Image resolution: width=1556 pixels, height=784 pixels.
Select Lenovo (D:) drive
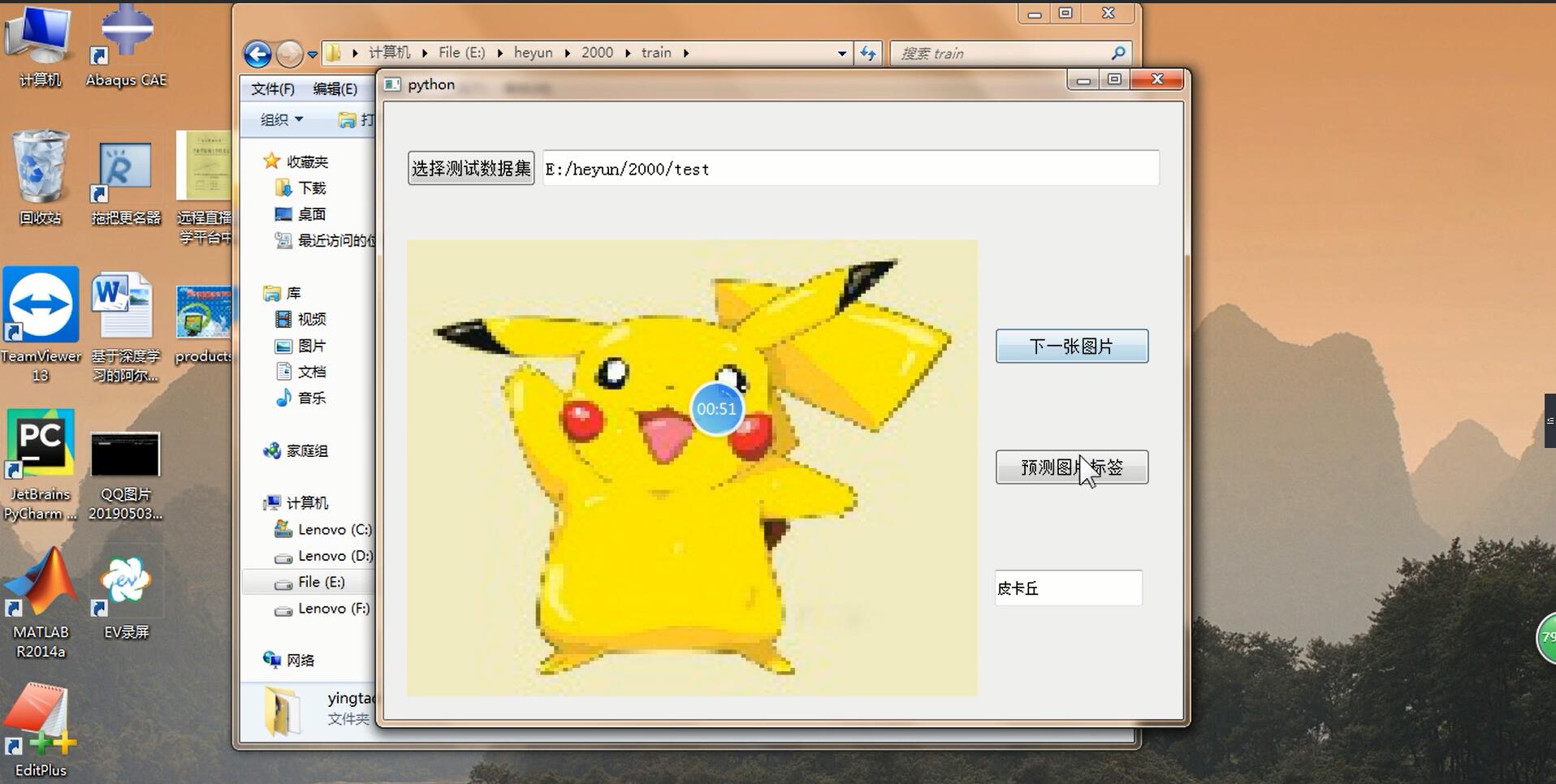tap(323, 556)
